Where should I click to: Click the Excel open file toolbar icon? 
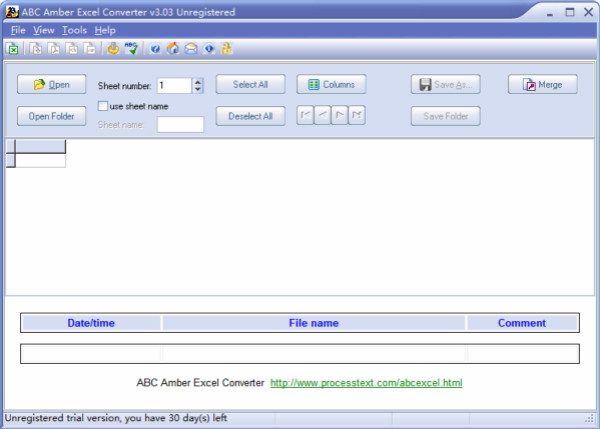pyautogui.click(x=13, y=48)
